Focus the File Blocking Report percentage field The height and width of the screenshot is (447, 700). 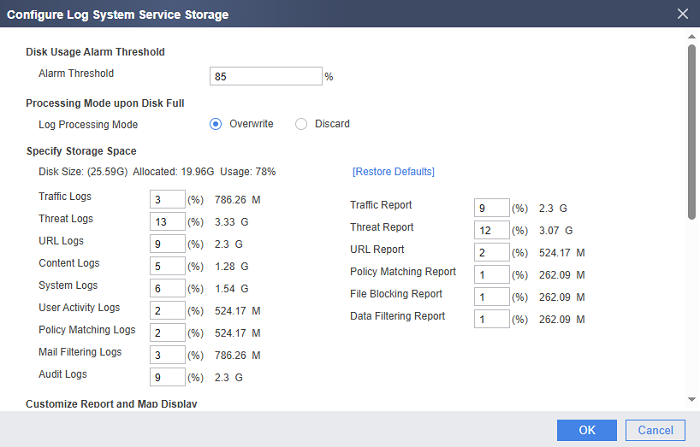(492, 297)
